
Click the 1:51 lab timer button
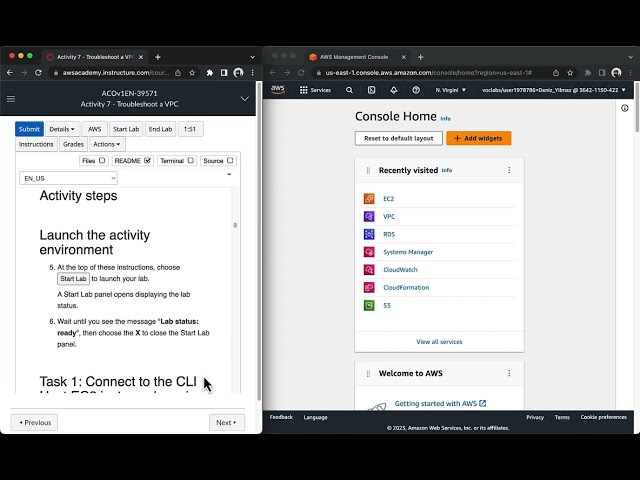[x=190, y=129]
